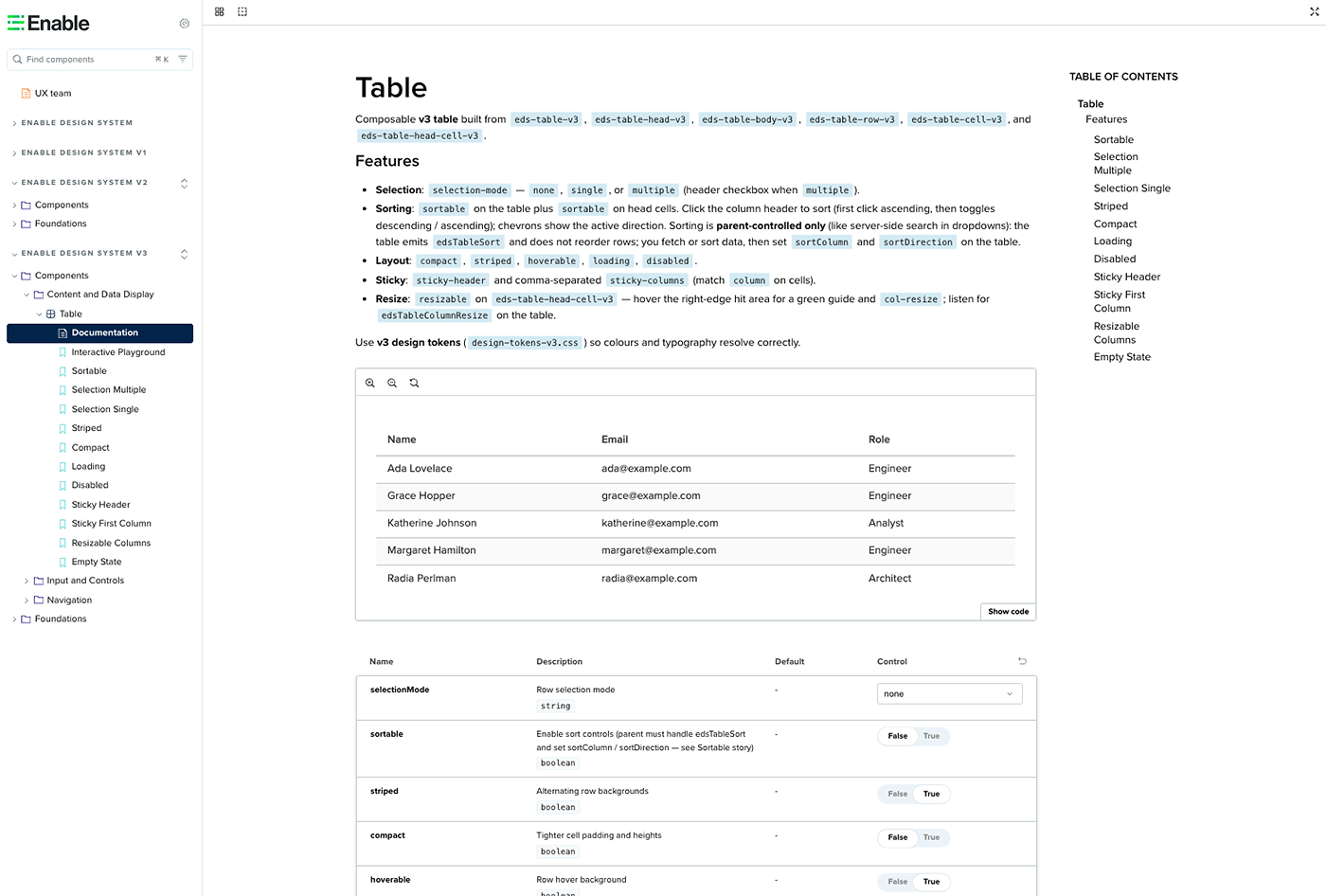The image size is (1326, 896).
Task: Toggle the grid overlay icon in the toolbar
Action: pos(219,11)
